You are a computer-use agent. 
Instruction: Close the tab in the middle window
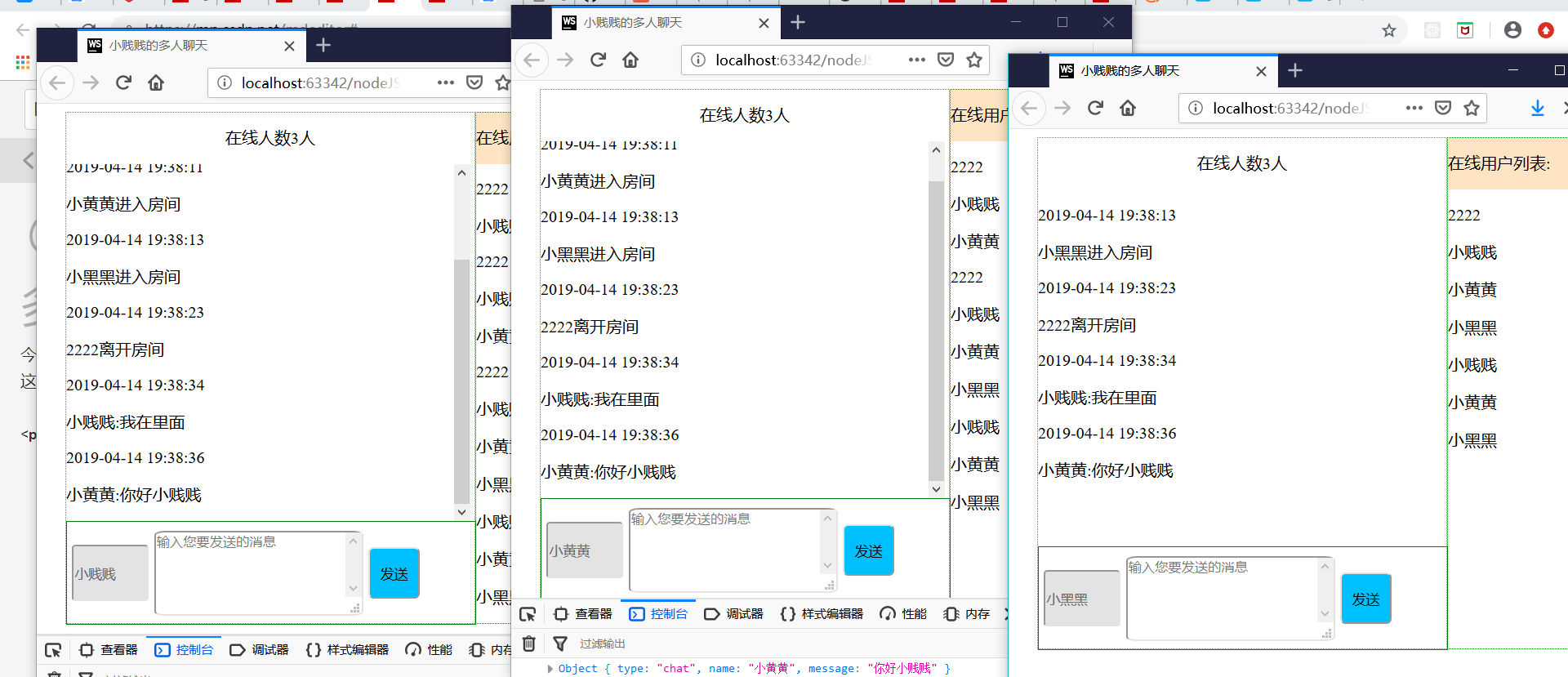pos(764,23)
